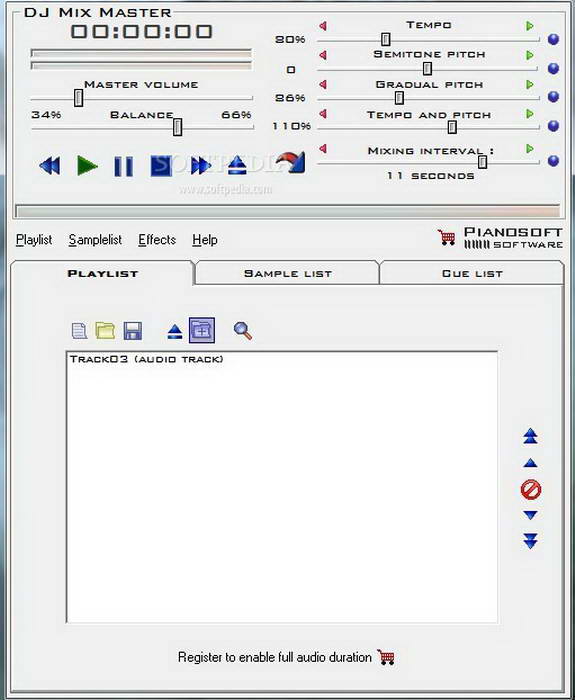Click the Register to enable full audio duration link
Viewport: 575px width, 700px height.
click(275, 657)
